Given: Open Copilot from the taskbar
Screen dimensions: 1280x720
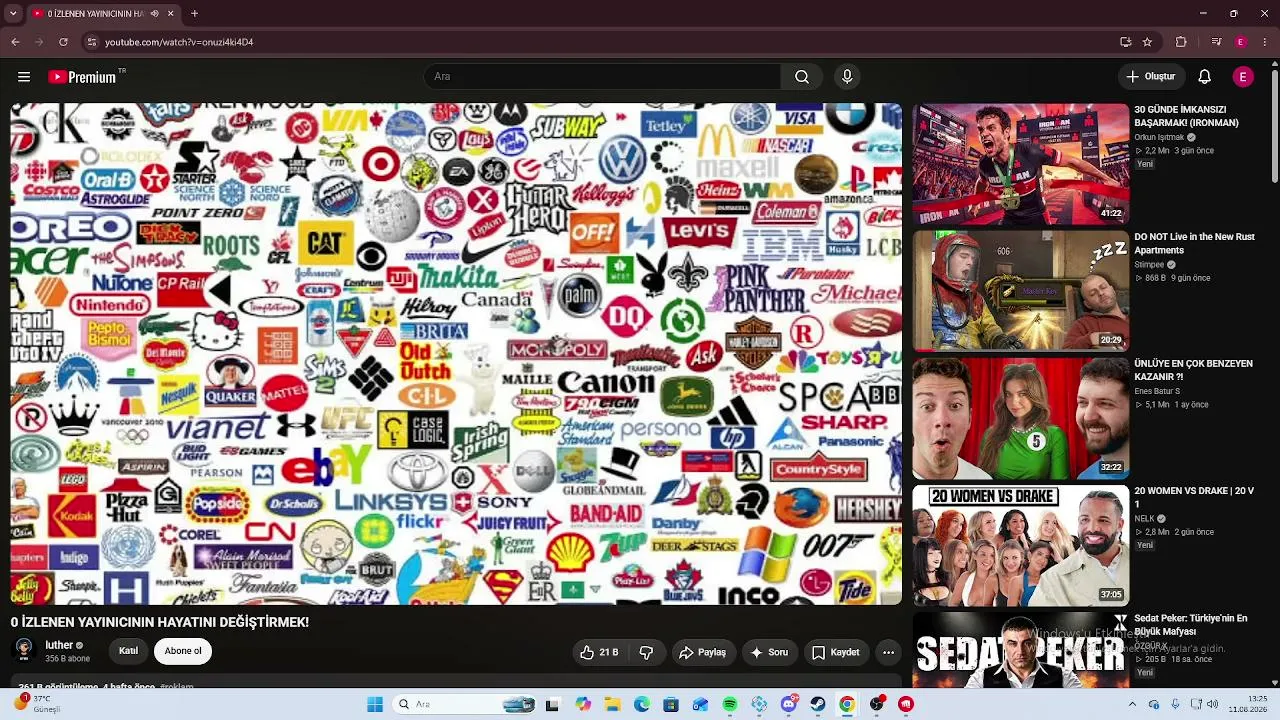Looking at the screenshot, I should click(583, 704).
